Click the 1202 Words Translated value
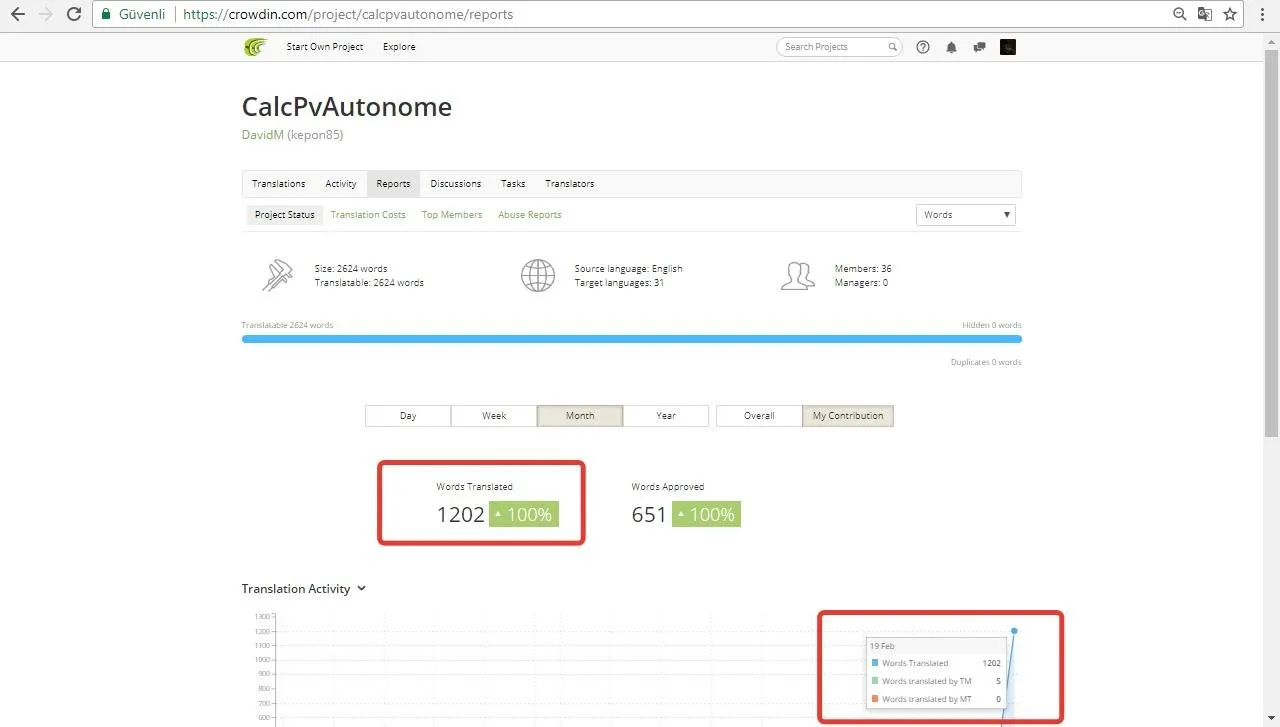 tap(461, 515)
